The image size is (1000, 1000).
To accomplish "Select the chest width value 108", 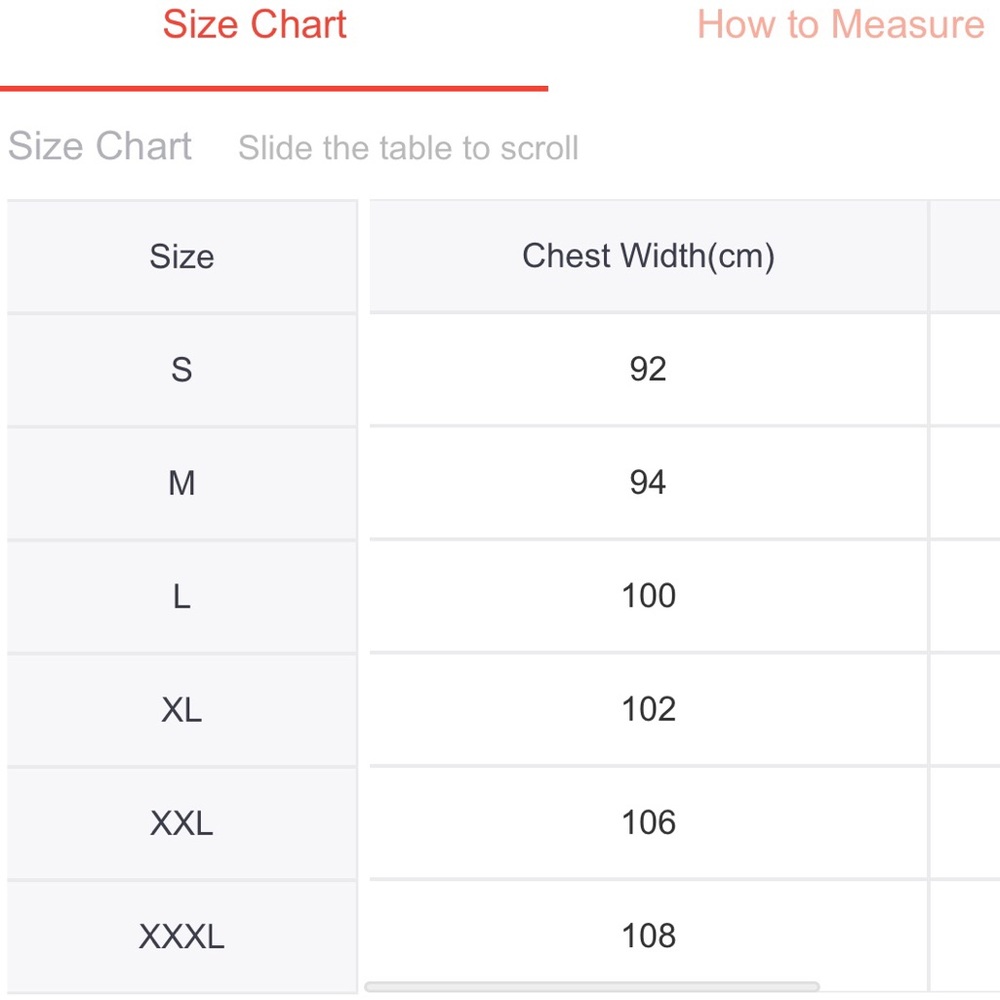I will (648, 936).
